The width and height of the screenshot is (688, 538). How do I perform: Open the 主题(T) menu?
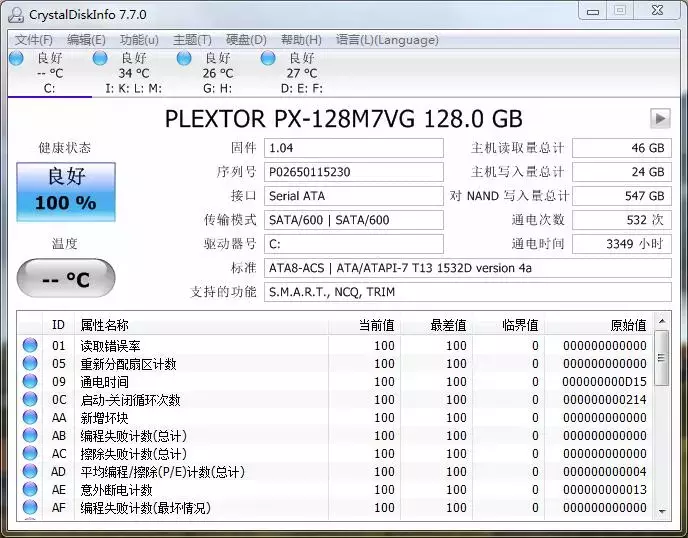192,40
